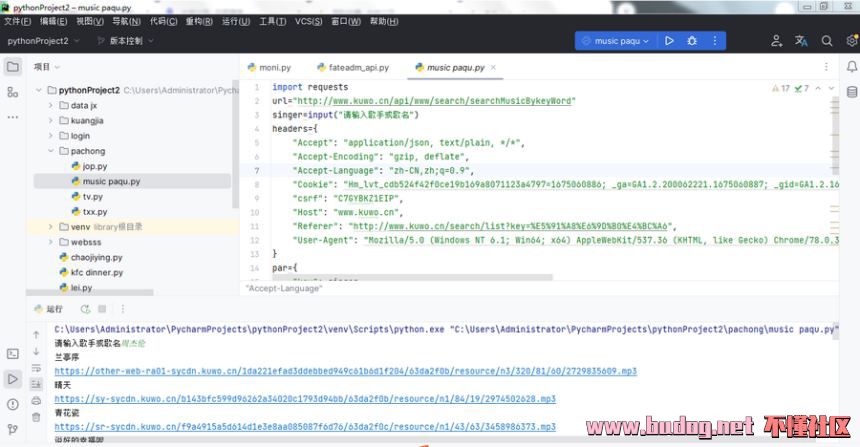Open the 2974502628.mp3 link in console
The height and width of the screenshot is (447, 860).
click(x=305, y=399)
